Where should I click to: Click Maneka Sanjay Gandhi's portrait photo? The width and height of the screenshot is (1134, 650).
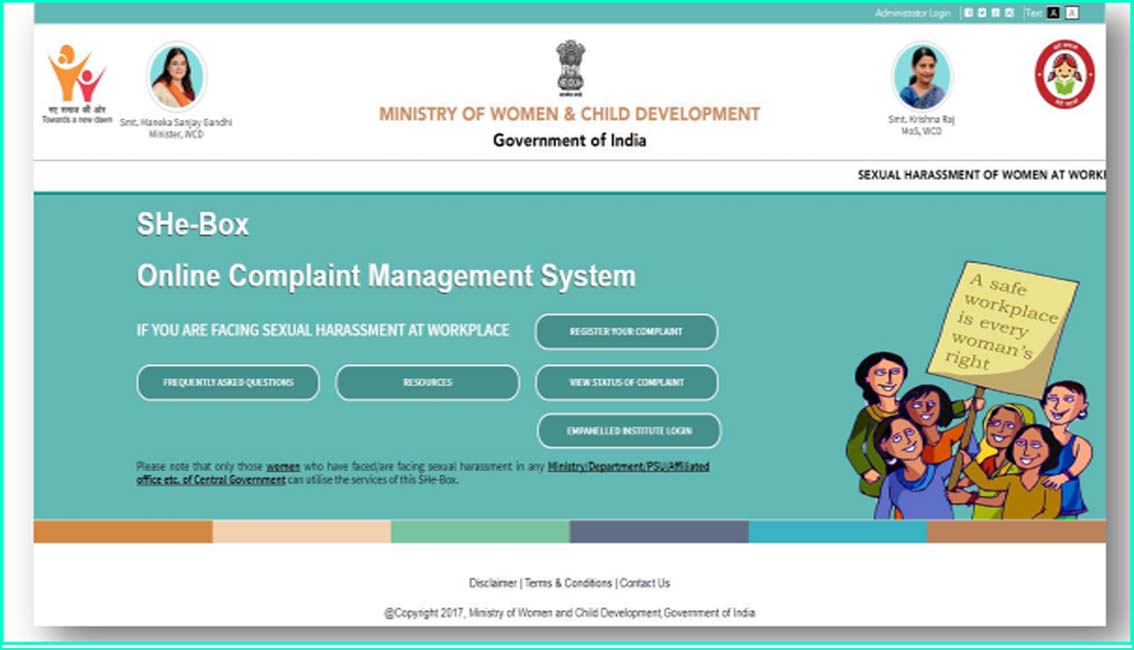coord(176,78)
